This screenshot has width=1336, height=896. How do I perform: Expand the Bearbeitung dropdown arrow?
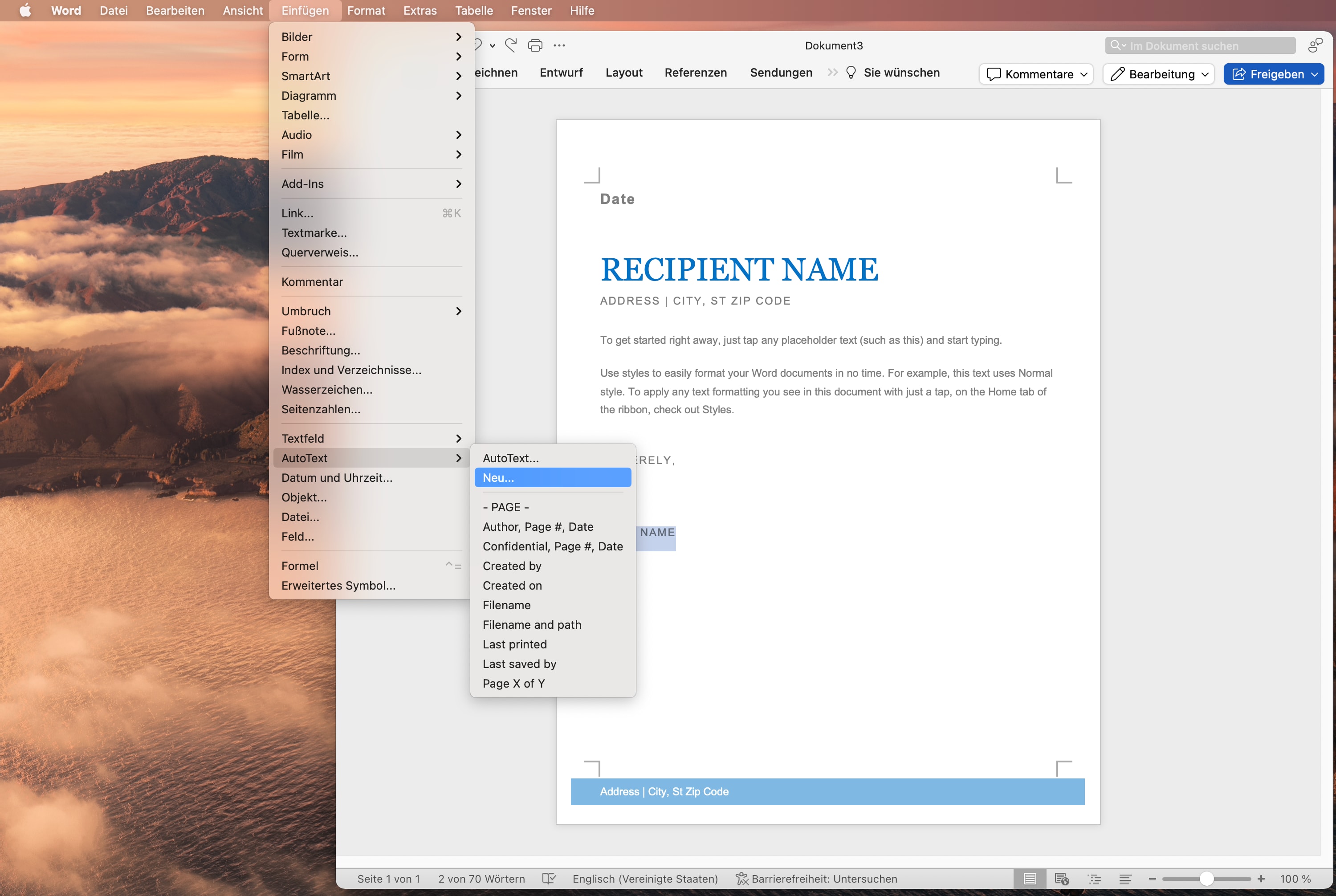click(1206, 73)
